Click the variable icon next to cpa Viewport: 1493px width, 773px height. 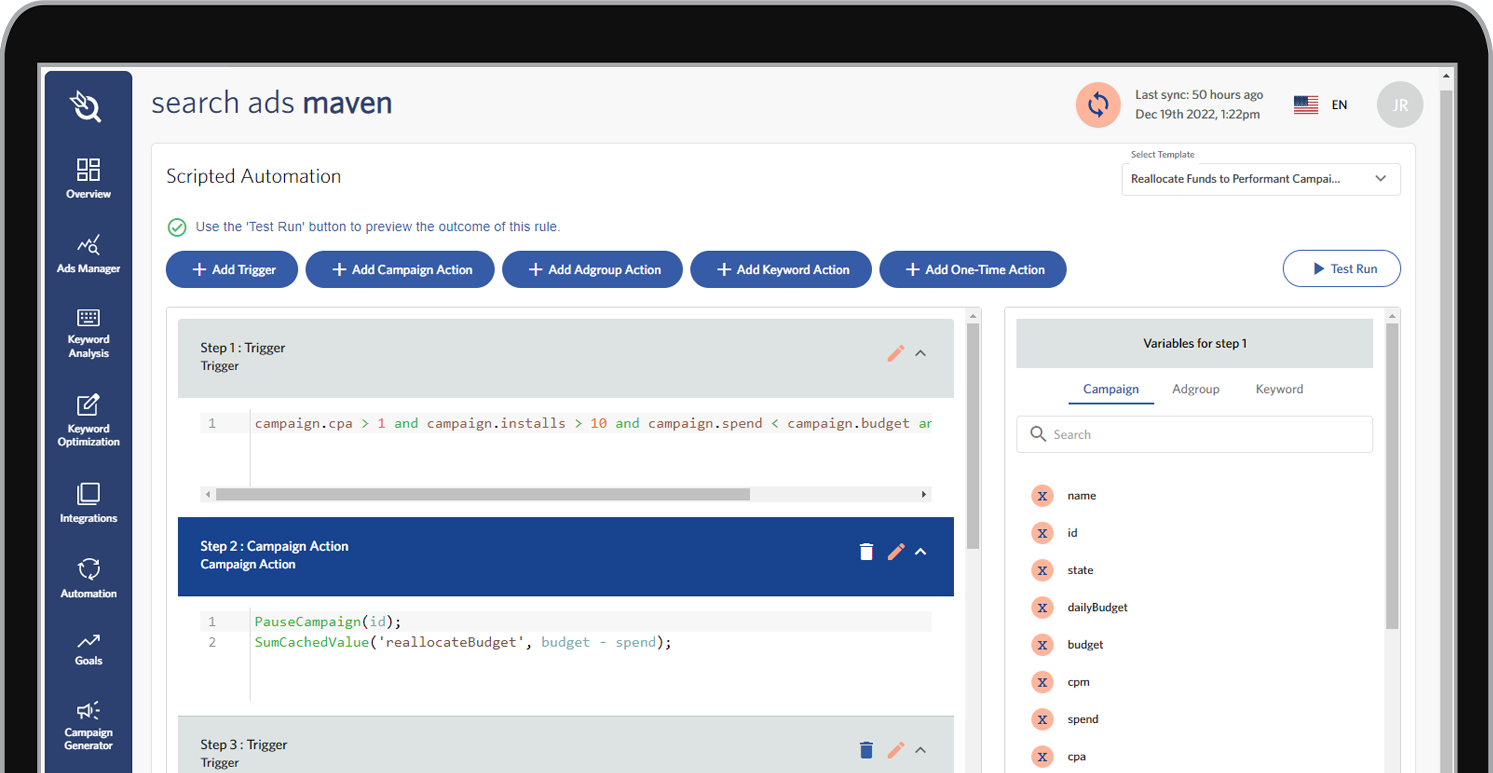tap(1042, 756)
